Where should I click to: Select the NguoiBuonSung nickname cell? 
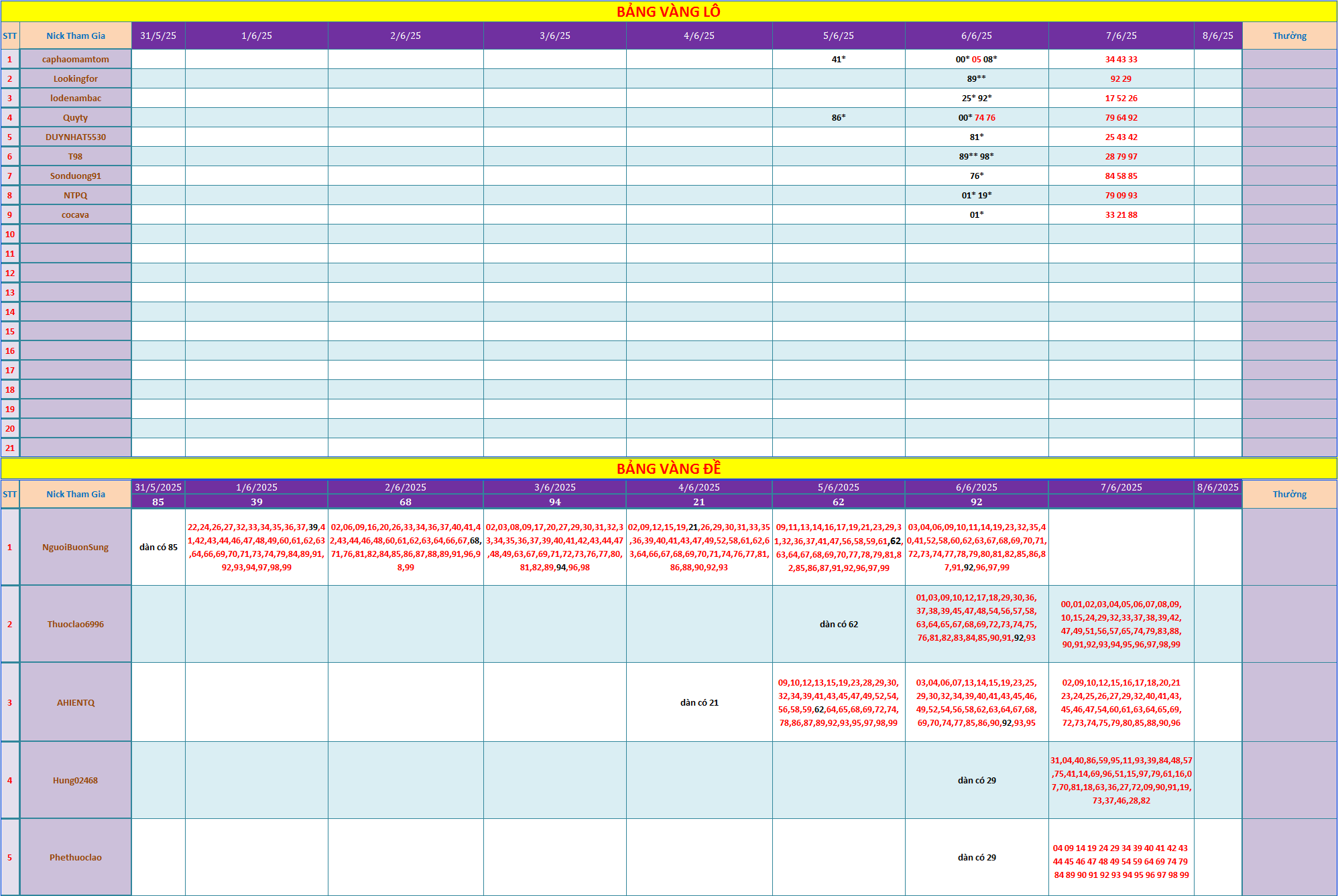pyautogui.click(x=75, y=547)
